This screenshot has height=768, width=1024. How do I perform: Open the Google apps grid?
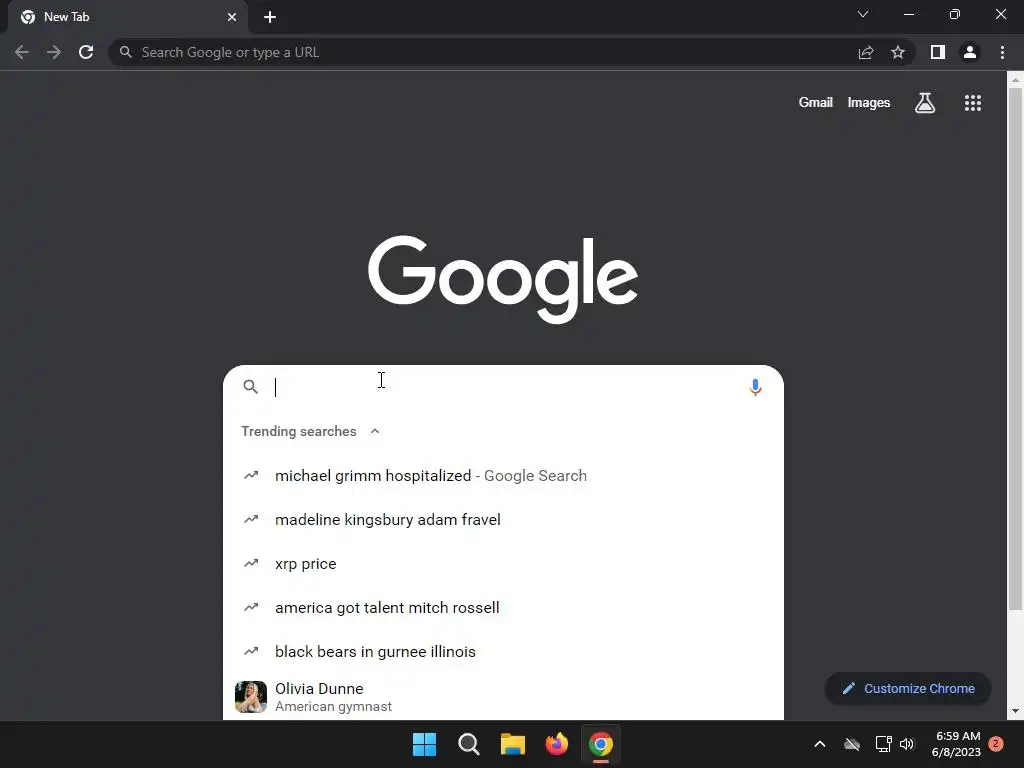(x=973, y=103)
